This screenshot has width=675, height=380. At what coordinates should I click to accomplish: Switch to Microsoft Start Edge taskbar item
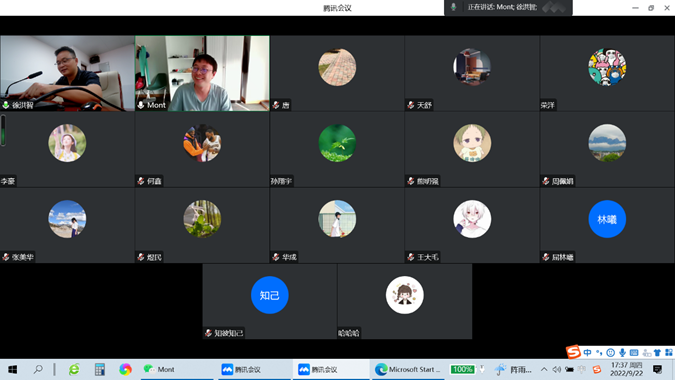tap(407, 369)
